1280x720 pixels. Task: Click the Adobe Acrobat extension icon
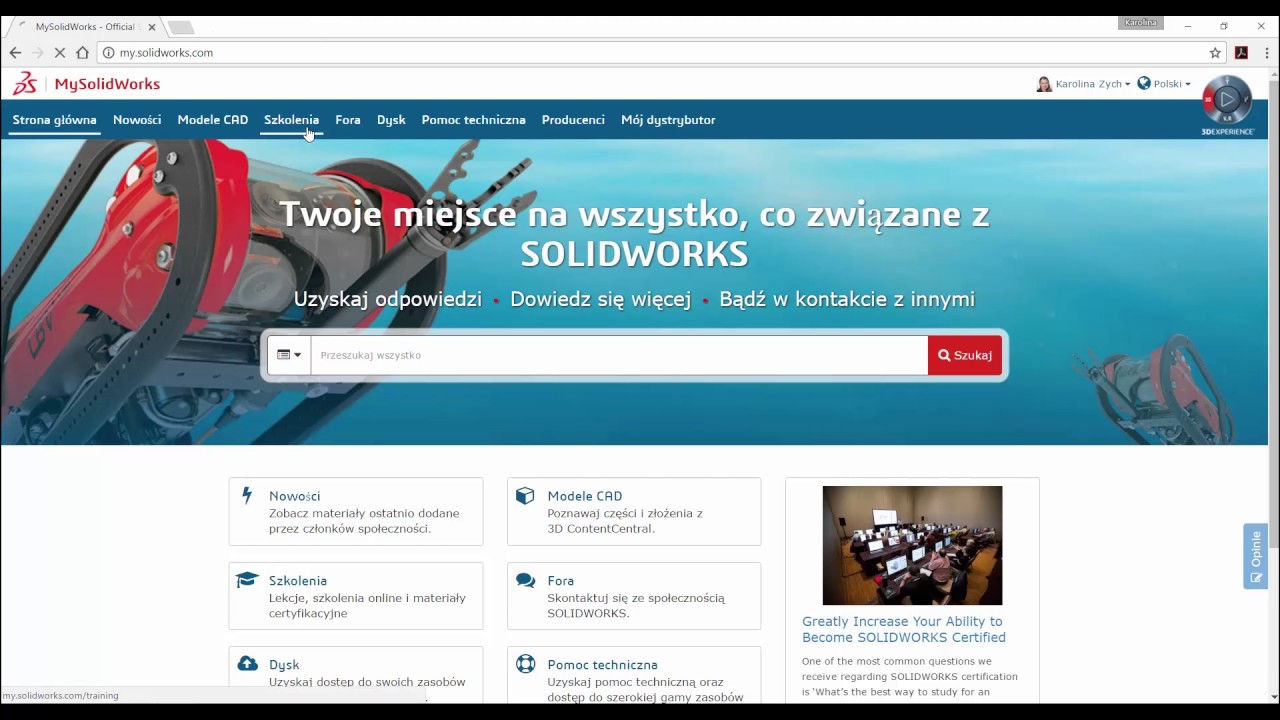(1241, 53)
